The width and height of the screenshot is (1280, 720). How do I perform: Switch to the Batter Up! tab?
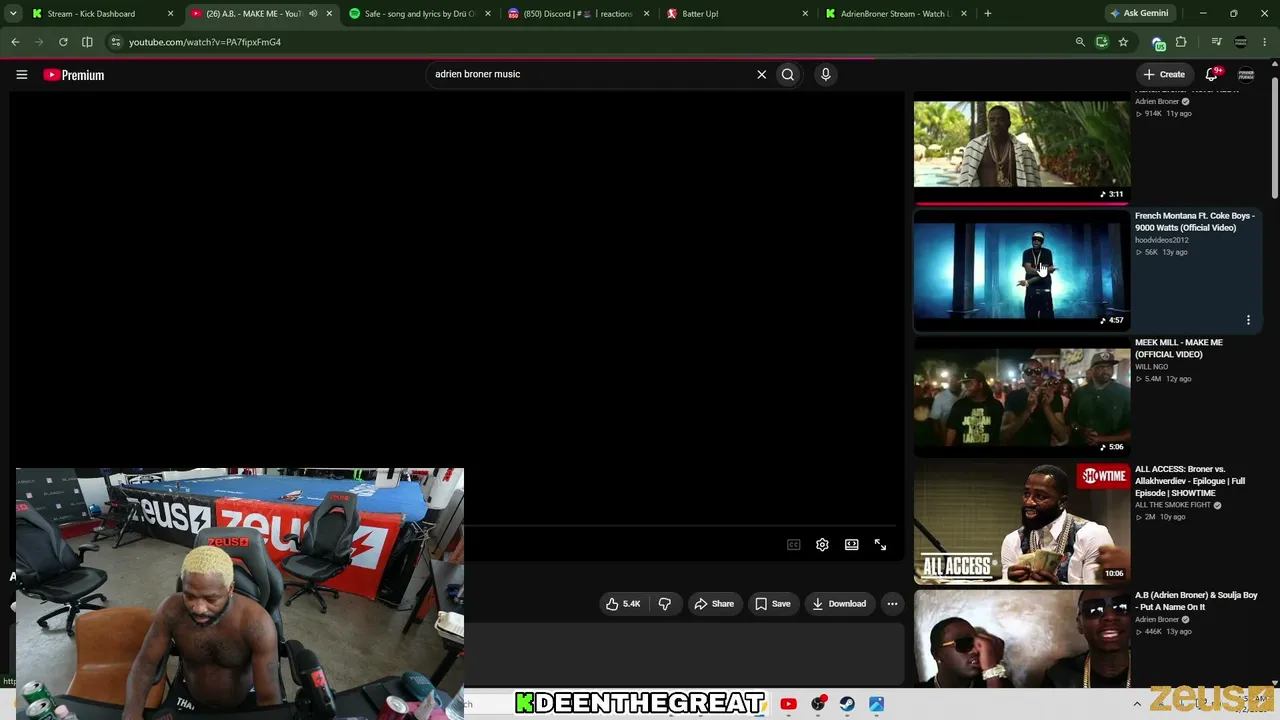(x=737, y=14)
